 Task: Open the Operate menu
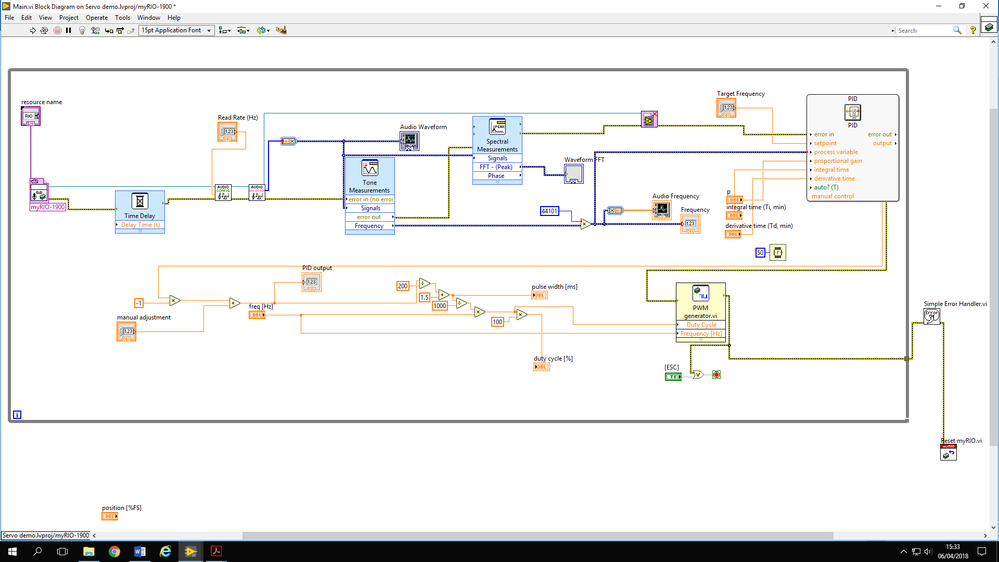(97, 18)
